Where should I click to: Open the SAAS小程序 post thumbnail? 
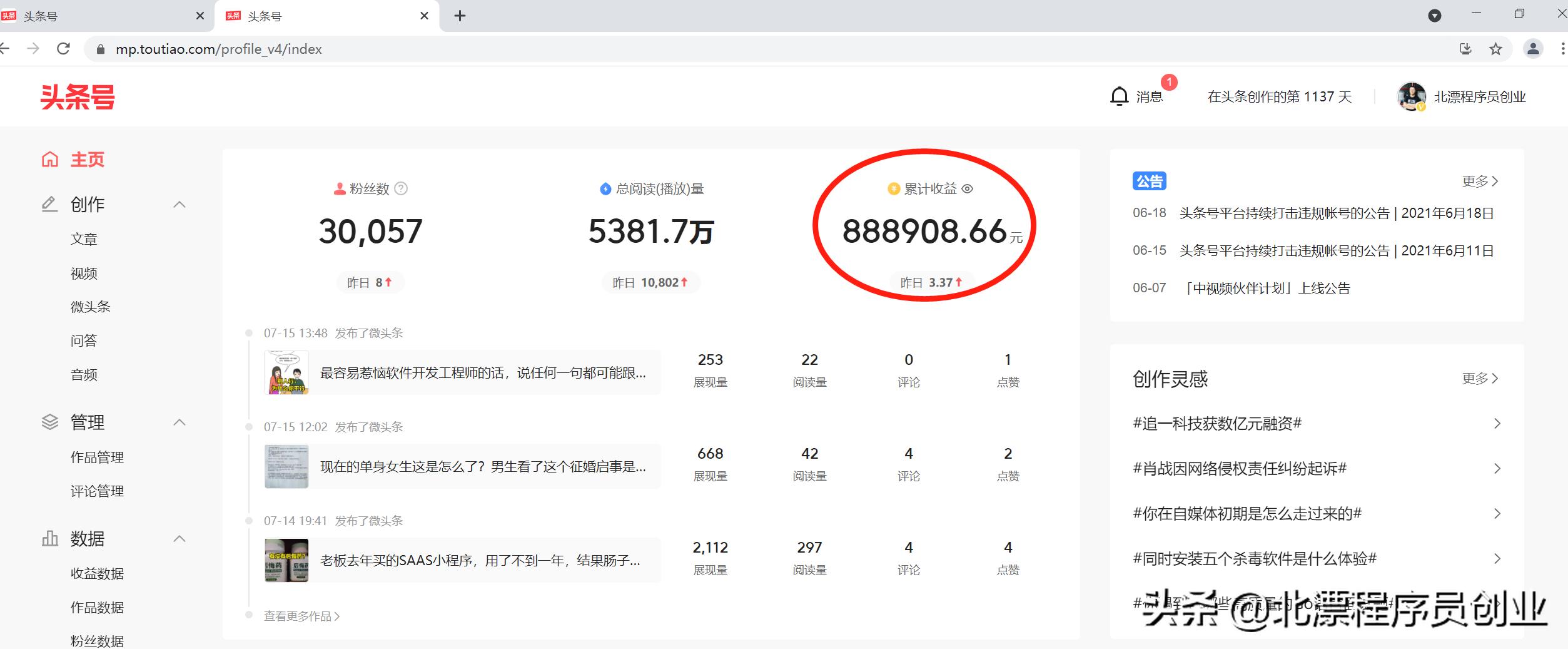286,560
